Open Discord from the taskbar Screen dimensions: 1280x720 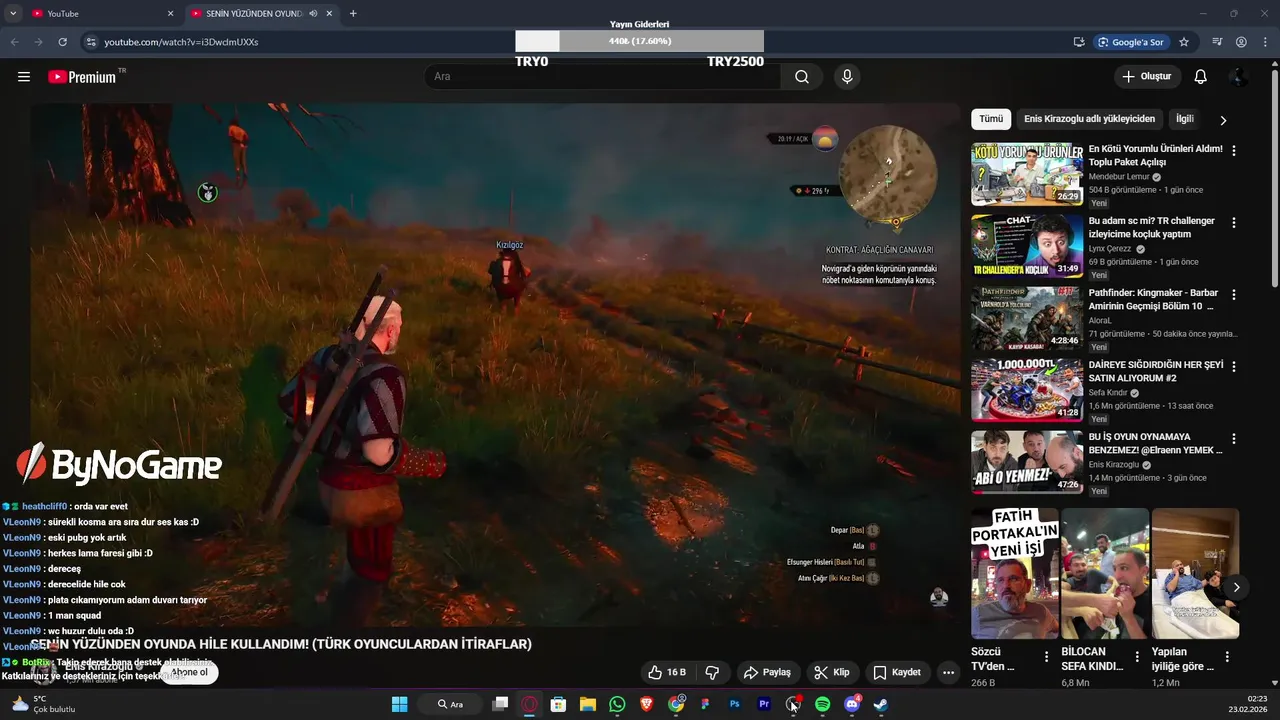tap(852, 704)
